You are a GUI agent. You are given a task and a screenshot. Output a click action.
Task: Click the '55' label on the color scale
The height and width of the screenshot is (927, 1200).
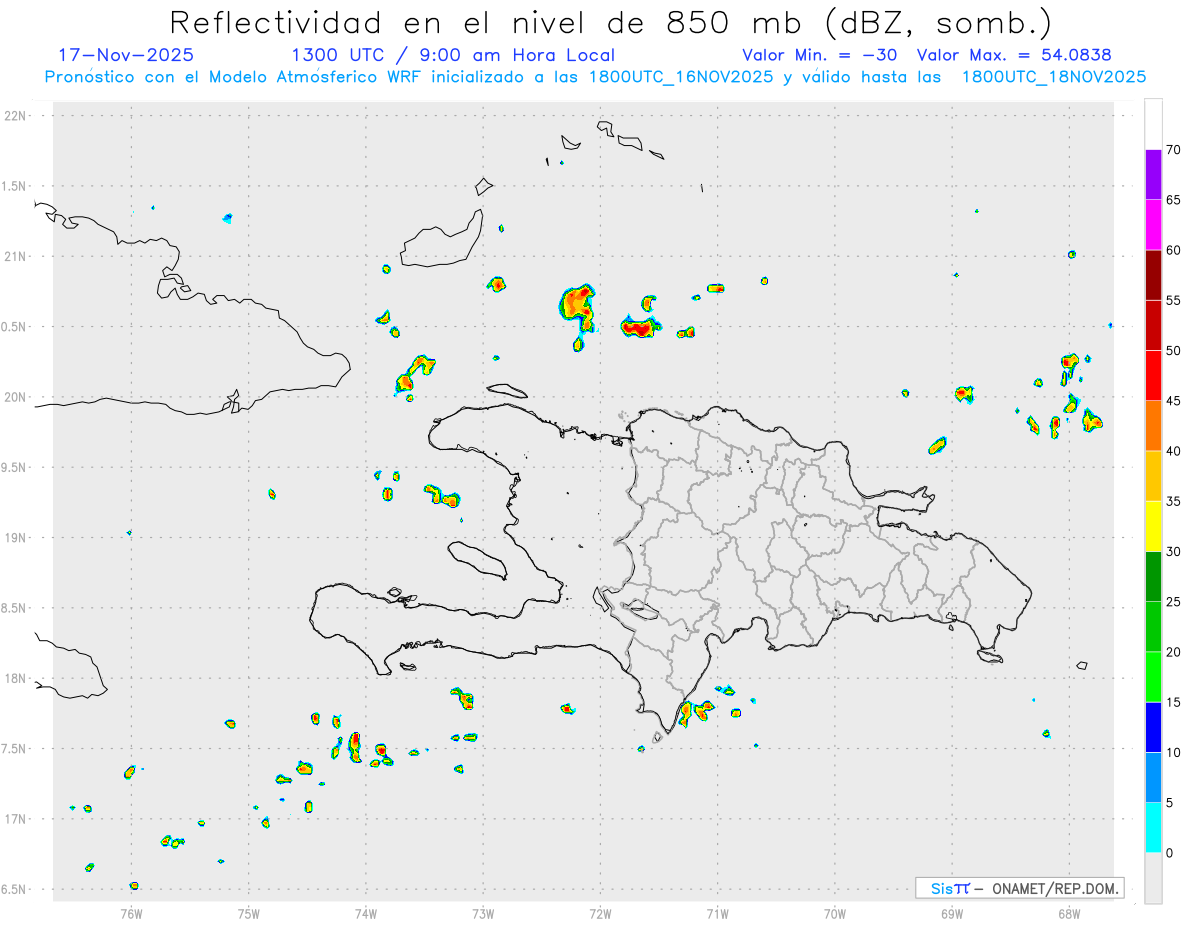pos(1174,300)
